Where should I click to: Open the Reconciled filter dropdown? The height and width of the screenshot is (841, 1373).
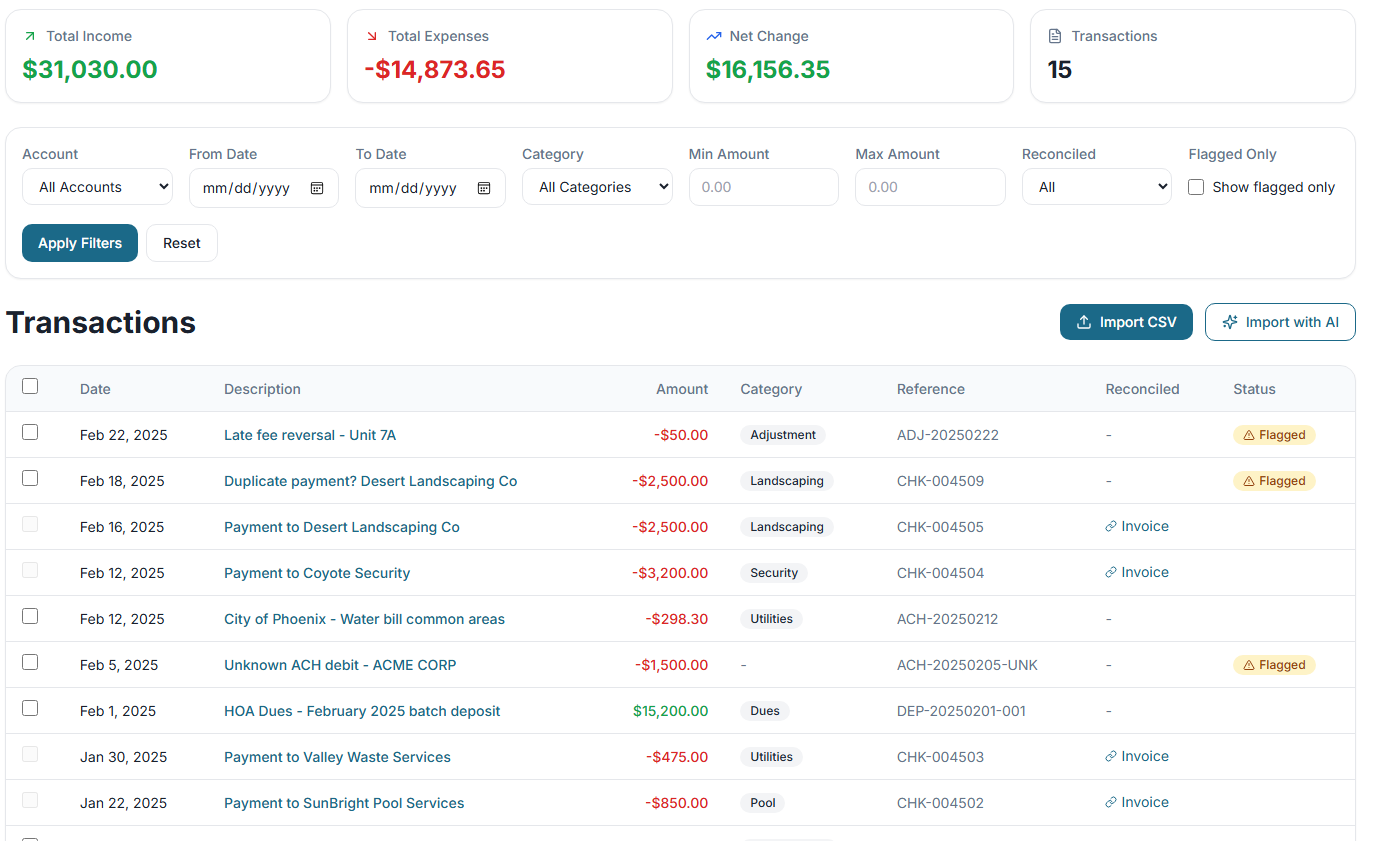[x=1096, y=187]
